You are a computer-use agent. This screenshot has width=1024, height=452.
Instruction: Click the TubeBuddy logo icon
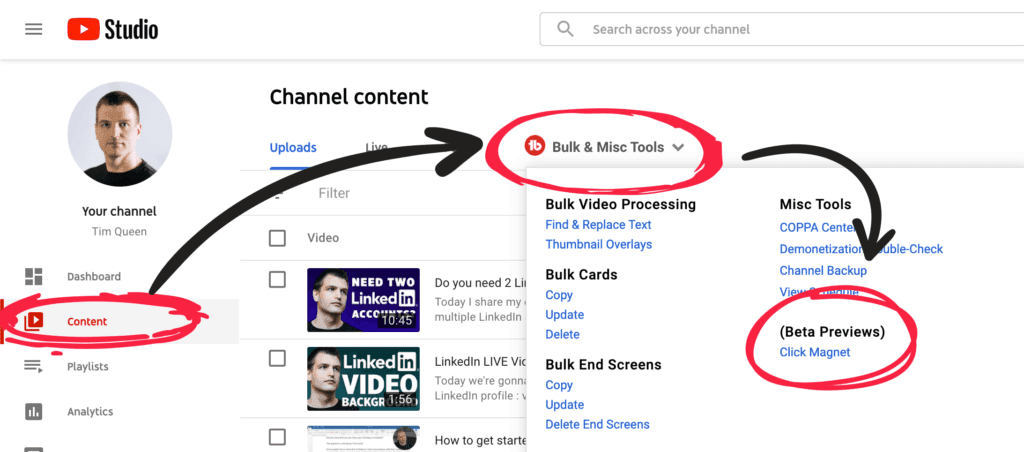[535, 147]
